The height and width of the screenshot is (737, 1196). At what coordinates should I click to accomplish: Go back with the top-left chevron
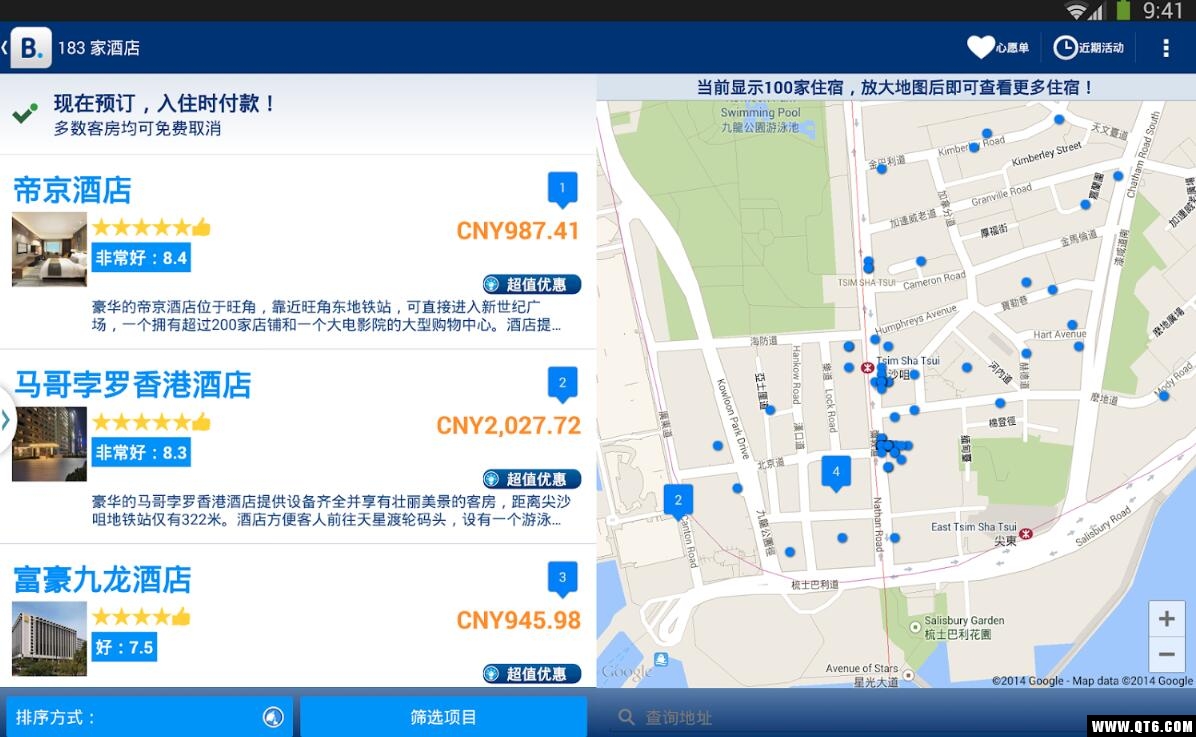pos(5,48)
